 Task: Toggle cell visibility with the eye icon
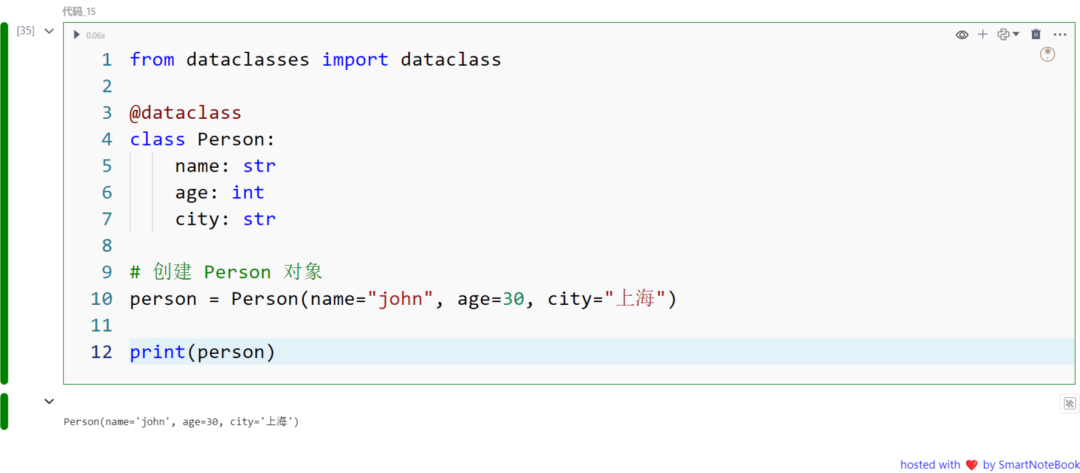click(x=962, y=34)
